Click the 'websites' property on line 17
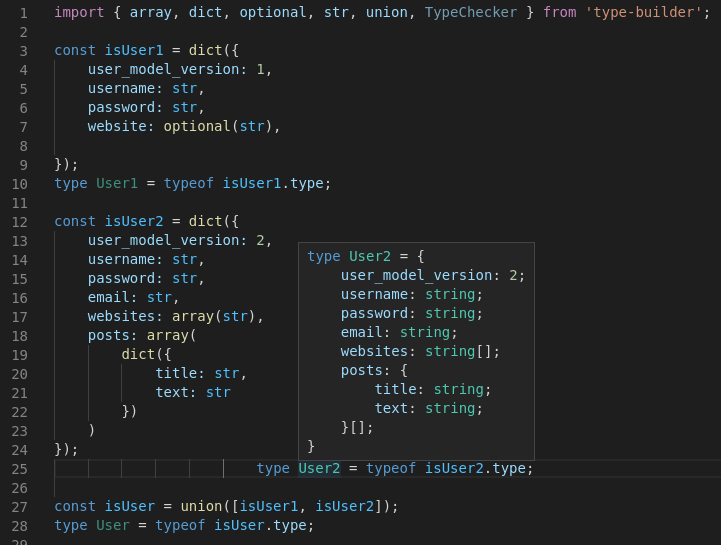 pos(121,316)
